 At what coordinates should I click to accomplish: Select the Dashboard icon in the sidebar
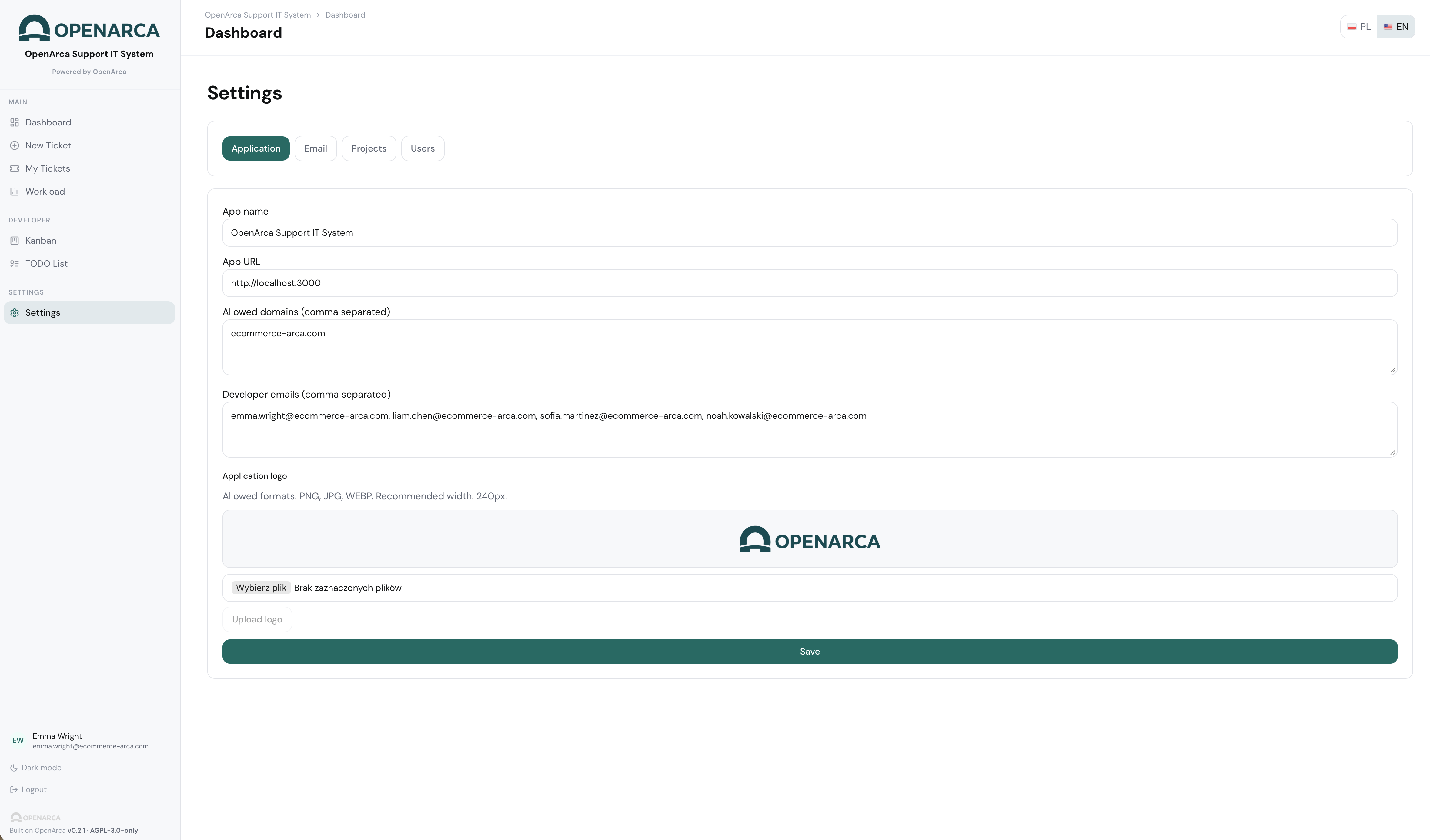pyautogui.click(x=14, y=122)
